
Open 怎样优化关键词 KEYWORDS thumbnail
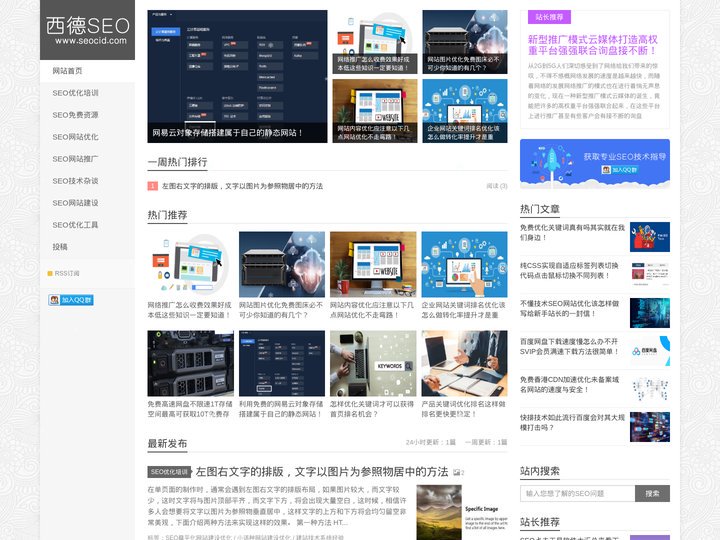pos(373,363)
